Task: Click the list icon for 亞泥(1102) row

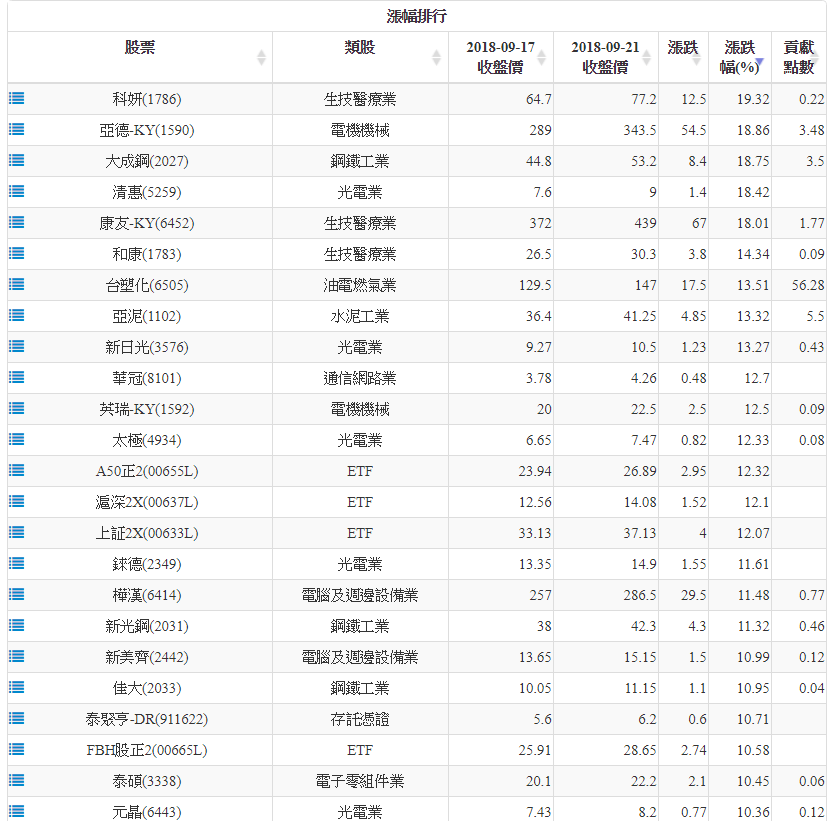Action: (16, 315)
